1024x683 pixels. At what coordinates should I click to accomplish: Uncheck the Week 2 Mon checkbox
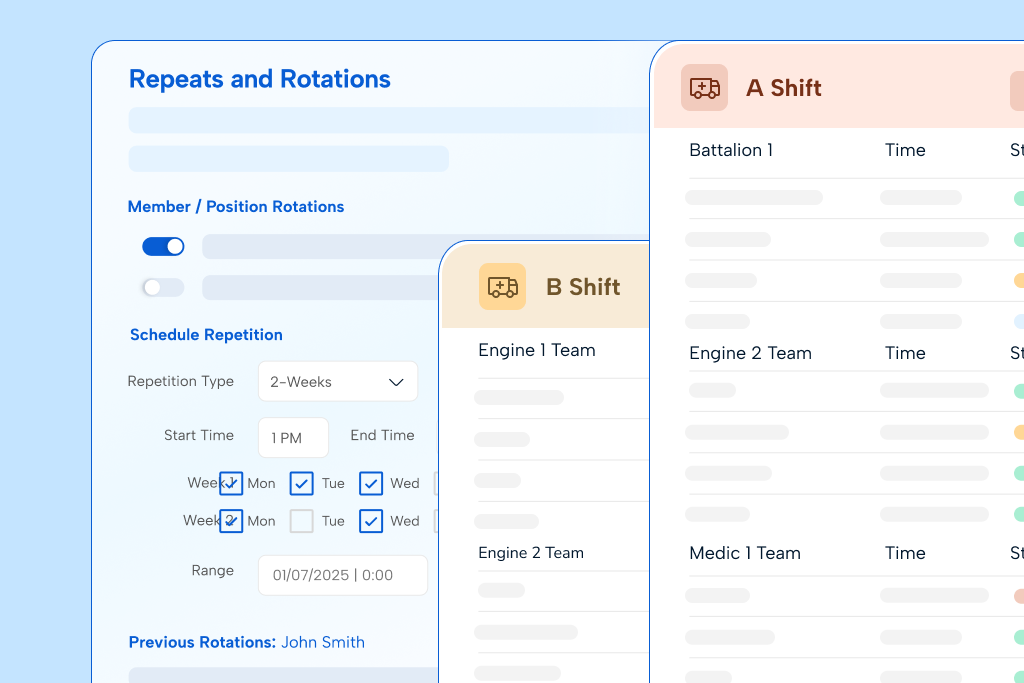(231, 521)
